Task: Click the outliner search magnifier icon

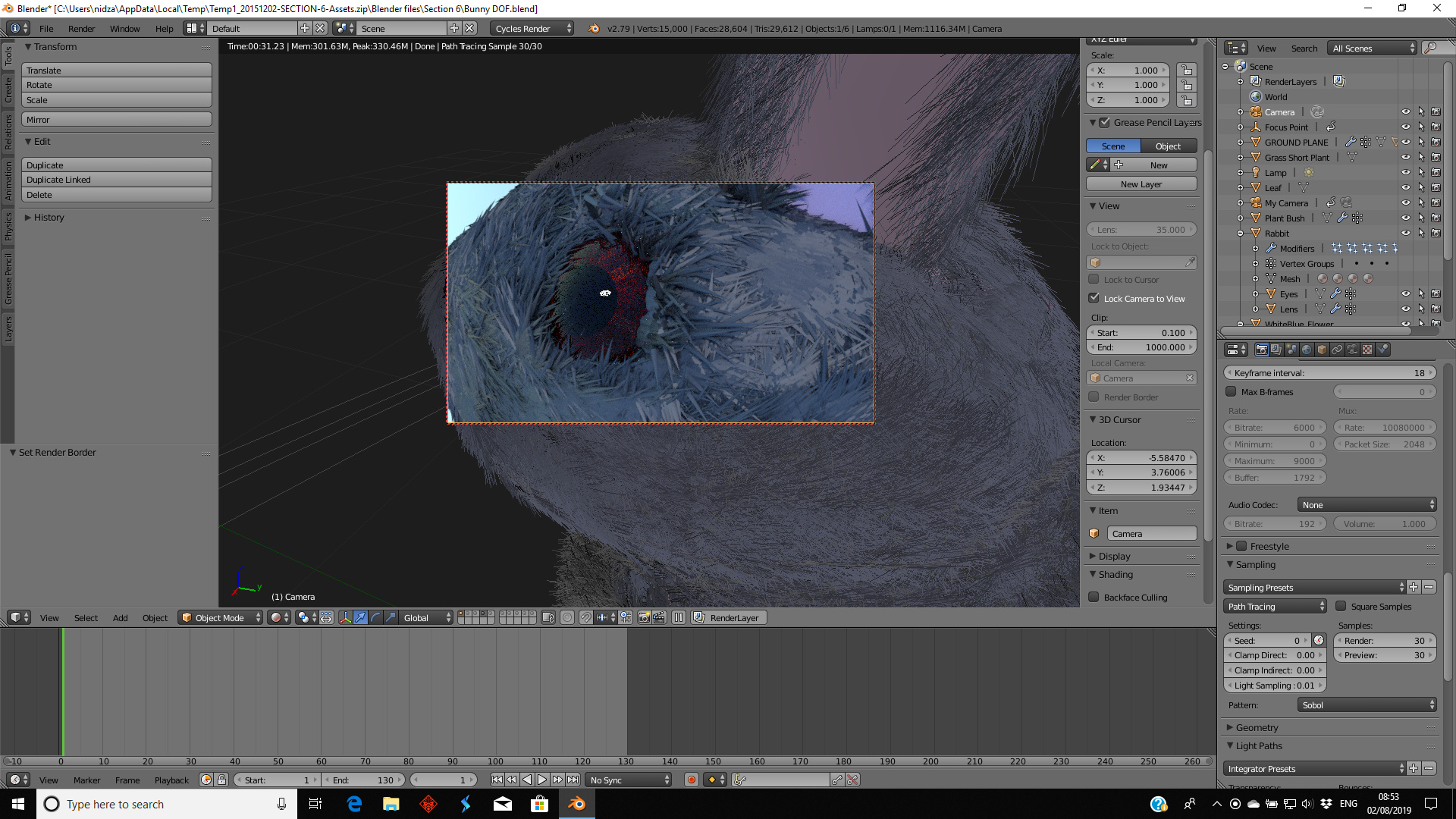Action: tap(1431, 48)
